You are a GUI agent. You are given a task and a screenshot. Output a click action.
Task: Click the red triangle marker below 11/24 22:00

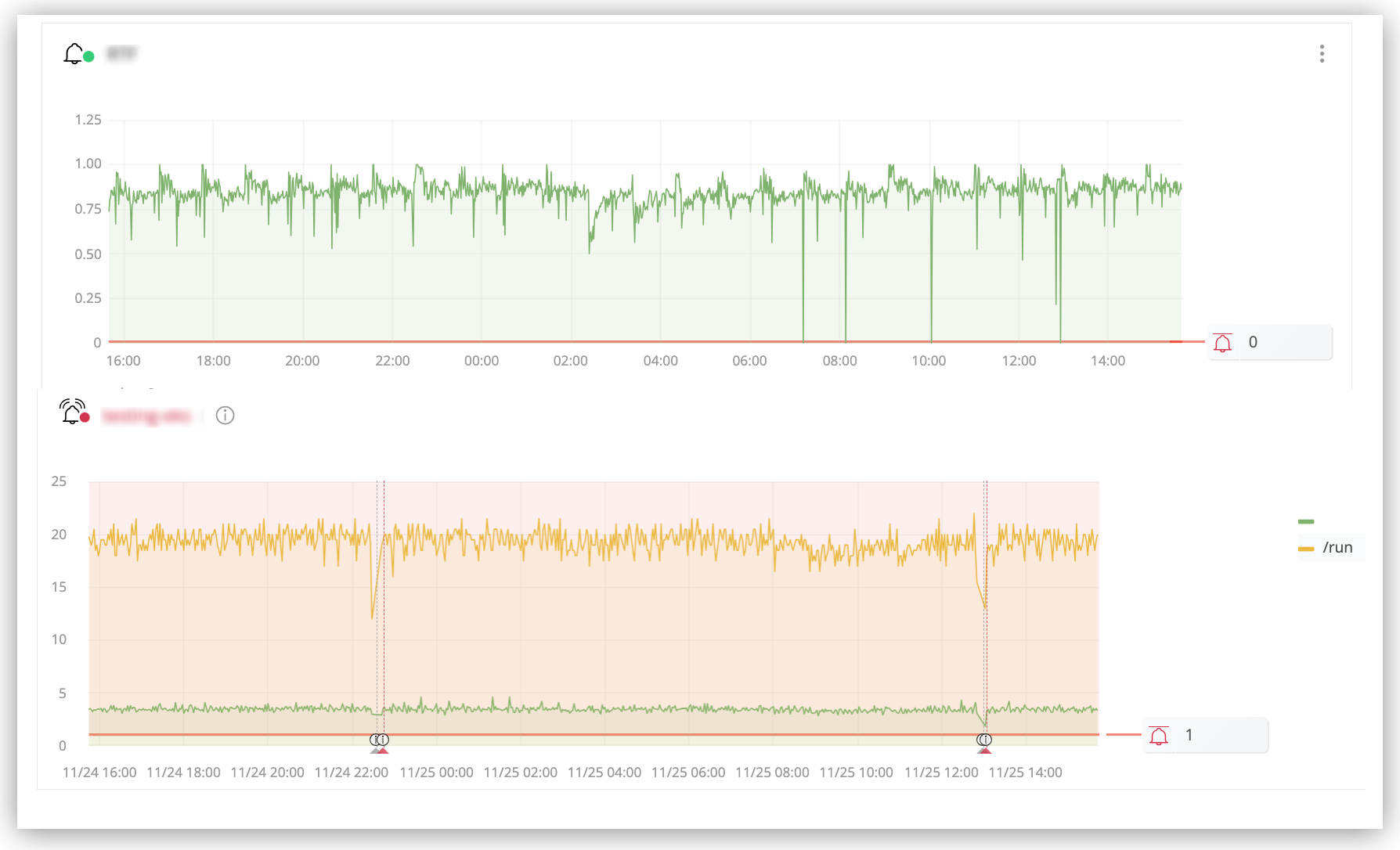pyautogui.click(x=384, y=751)
